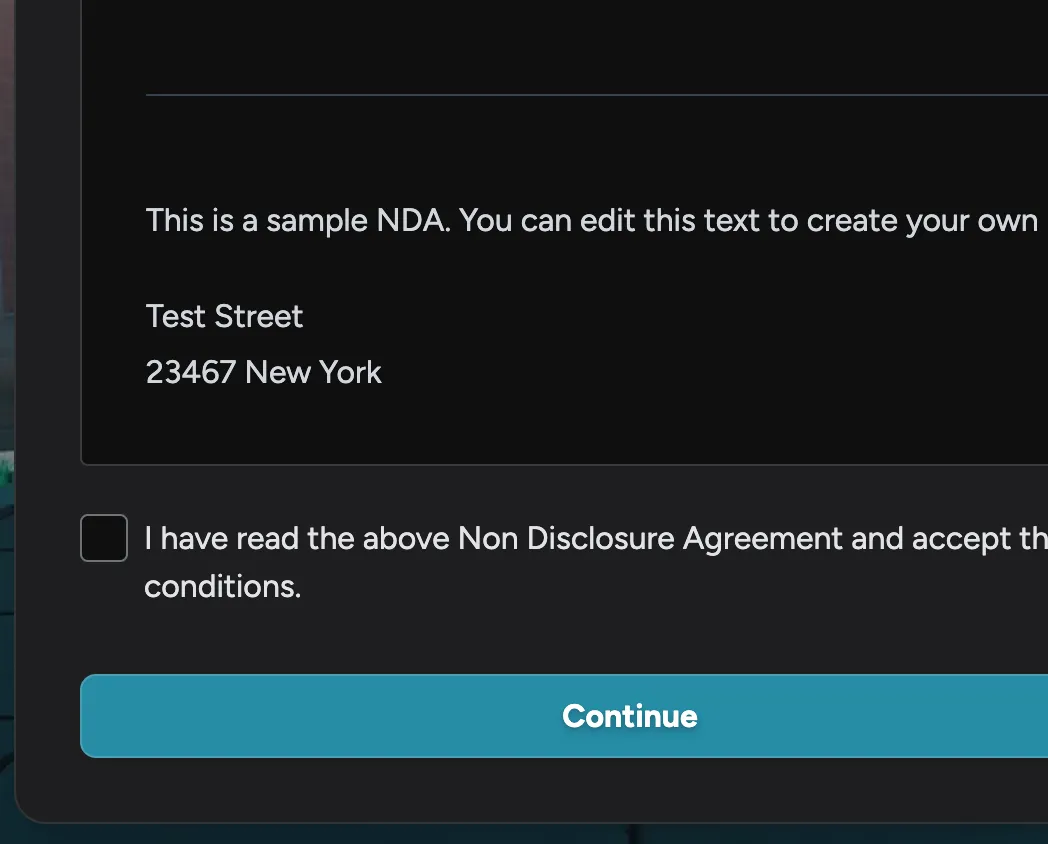1048x844 pixels.
Task: Select the sample NDA introduction sentence
Action: click(590, 220)
